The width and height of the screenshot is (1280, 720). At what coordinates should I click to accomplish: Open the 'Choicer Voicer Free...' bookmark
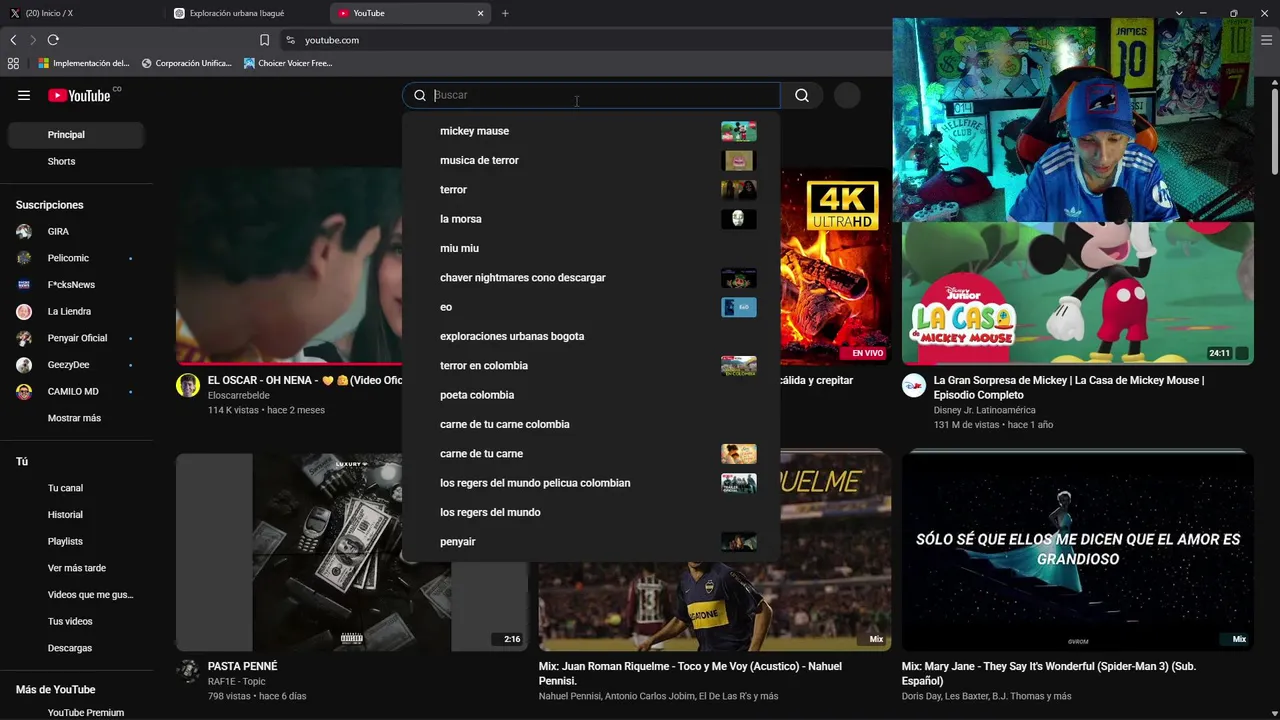coord(288,63)
